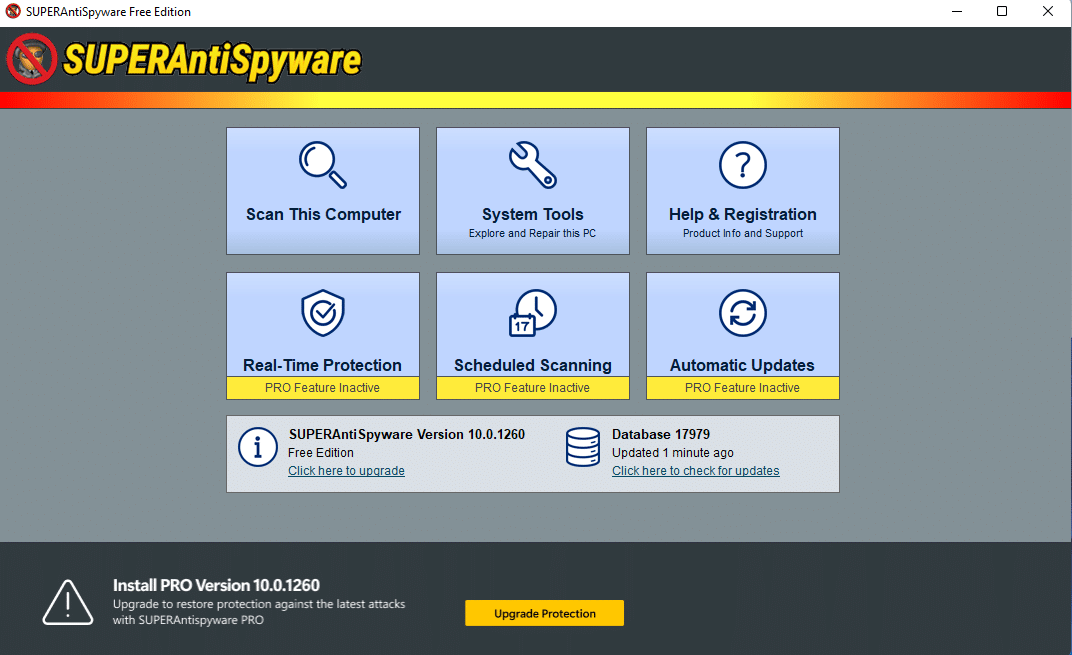The image size is (1072, 655).
Task: Click 'Free Edition' text in info panel
Action: click(321, 453)
